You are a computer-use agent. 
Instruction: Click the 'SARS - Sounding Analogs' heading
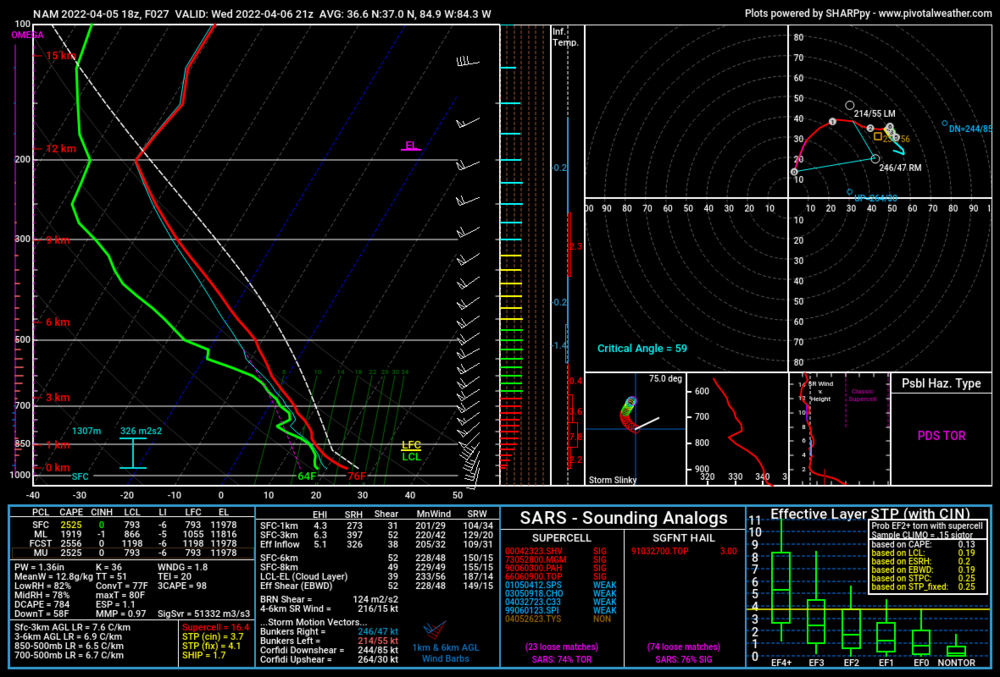[623, 518]
